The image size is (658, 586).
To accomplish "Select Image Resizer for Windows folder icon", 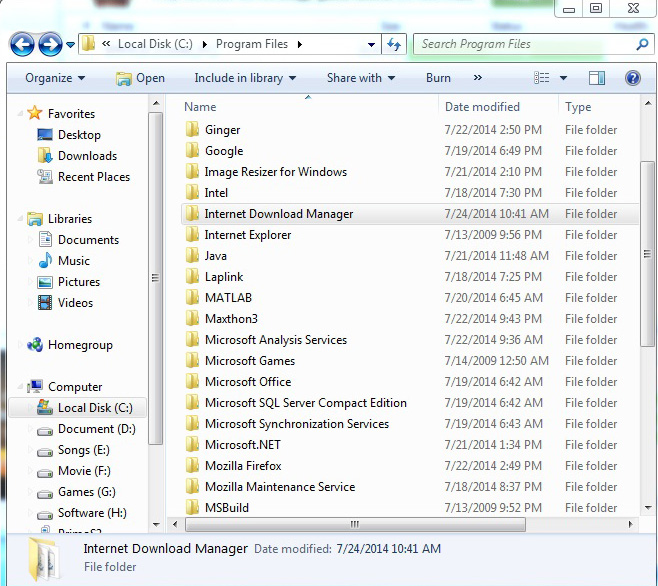I will coord(192,171).
